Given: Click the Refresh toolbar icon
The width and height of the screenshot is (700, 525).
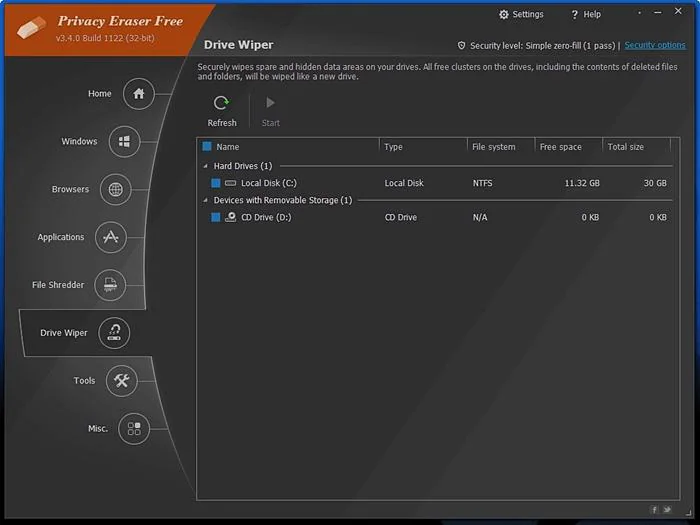Looking at the screenshot, I should pos(221,103).
